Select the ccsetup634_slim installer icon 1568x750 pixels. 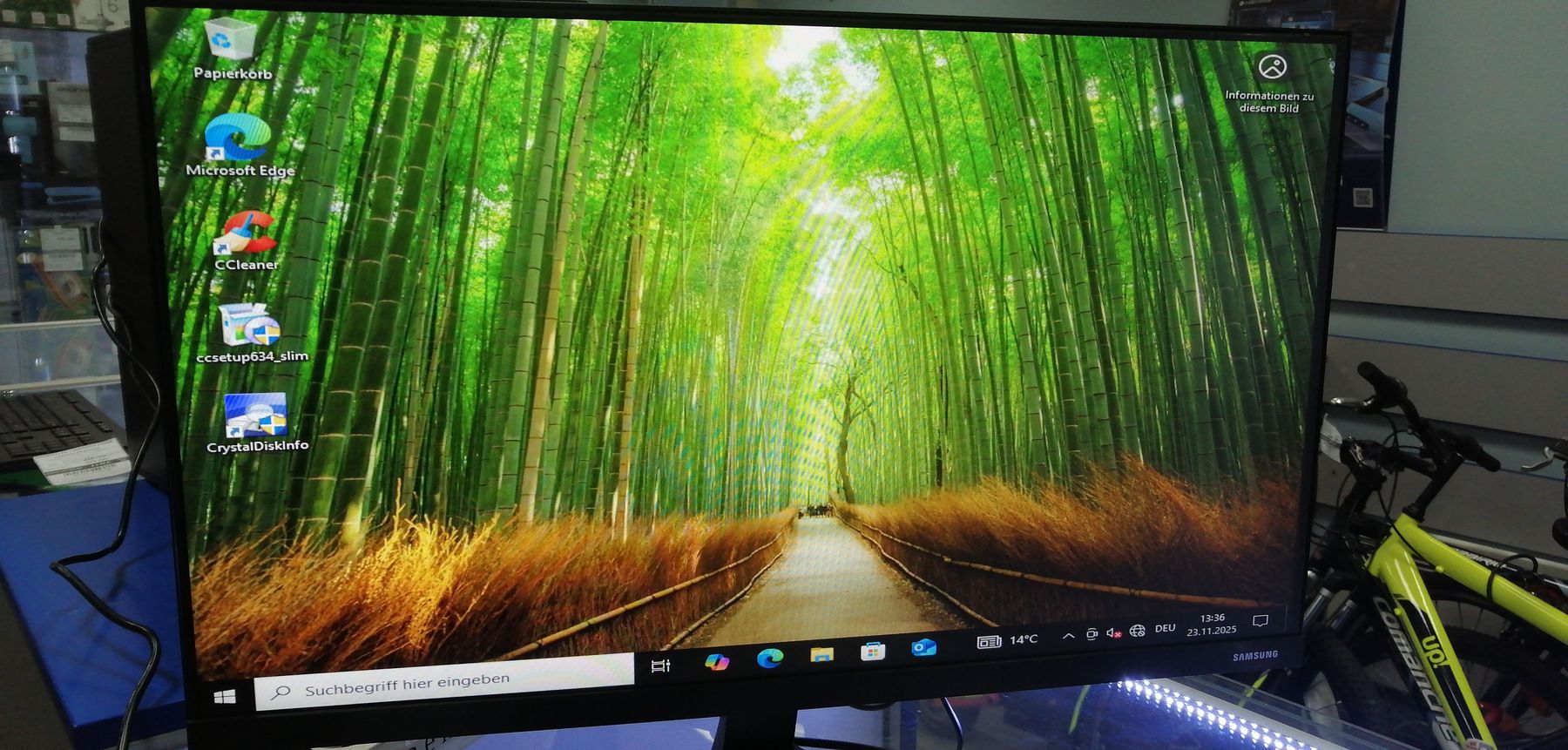click(249, 325)
